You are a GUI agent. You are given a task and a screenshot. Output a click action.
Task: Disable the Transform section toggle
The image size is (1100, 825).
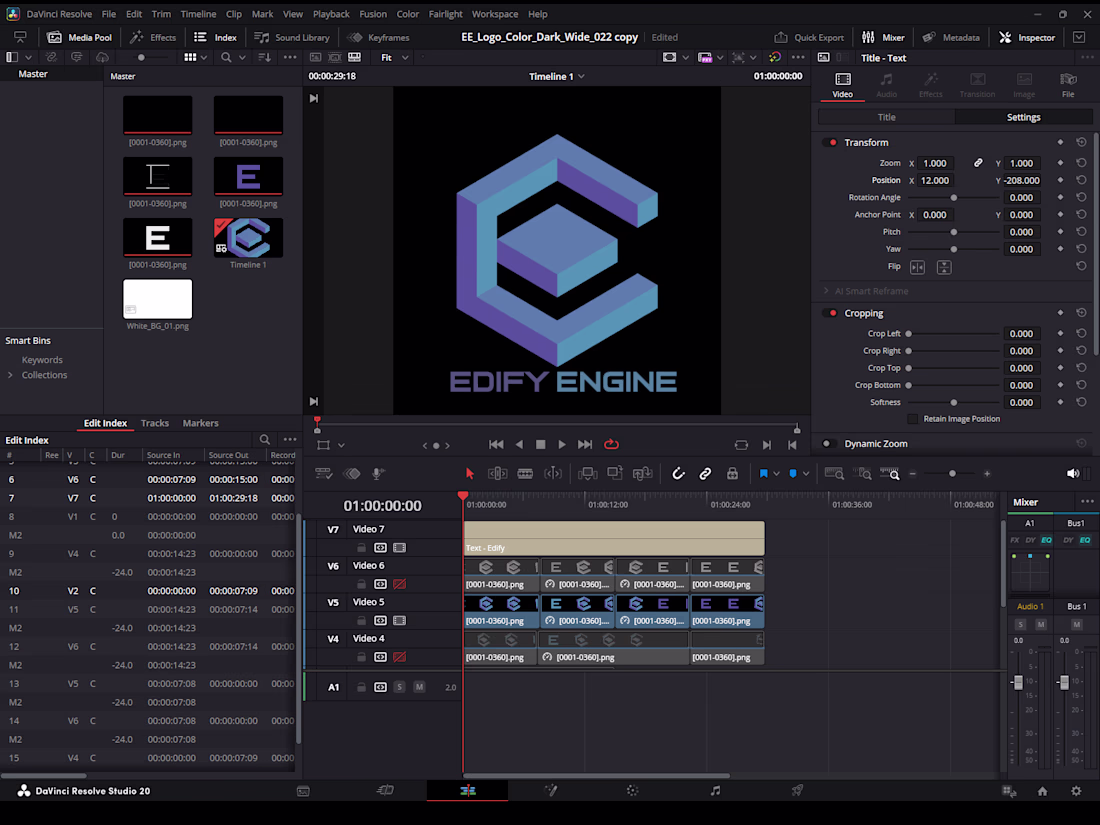tap(830, 143)
